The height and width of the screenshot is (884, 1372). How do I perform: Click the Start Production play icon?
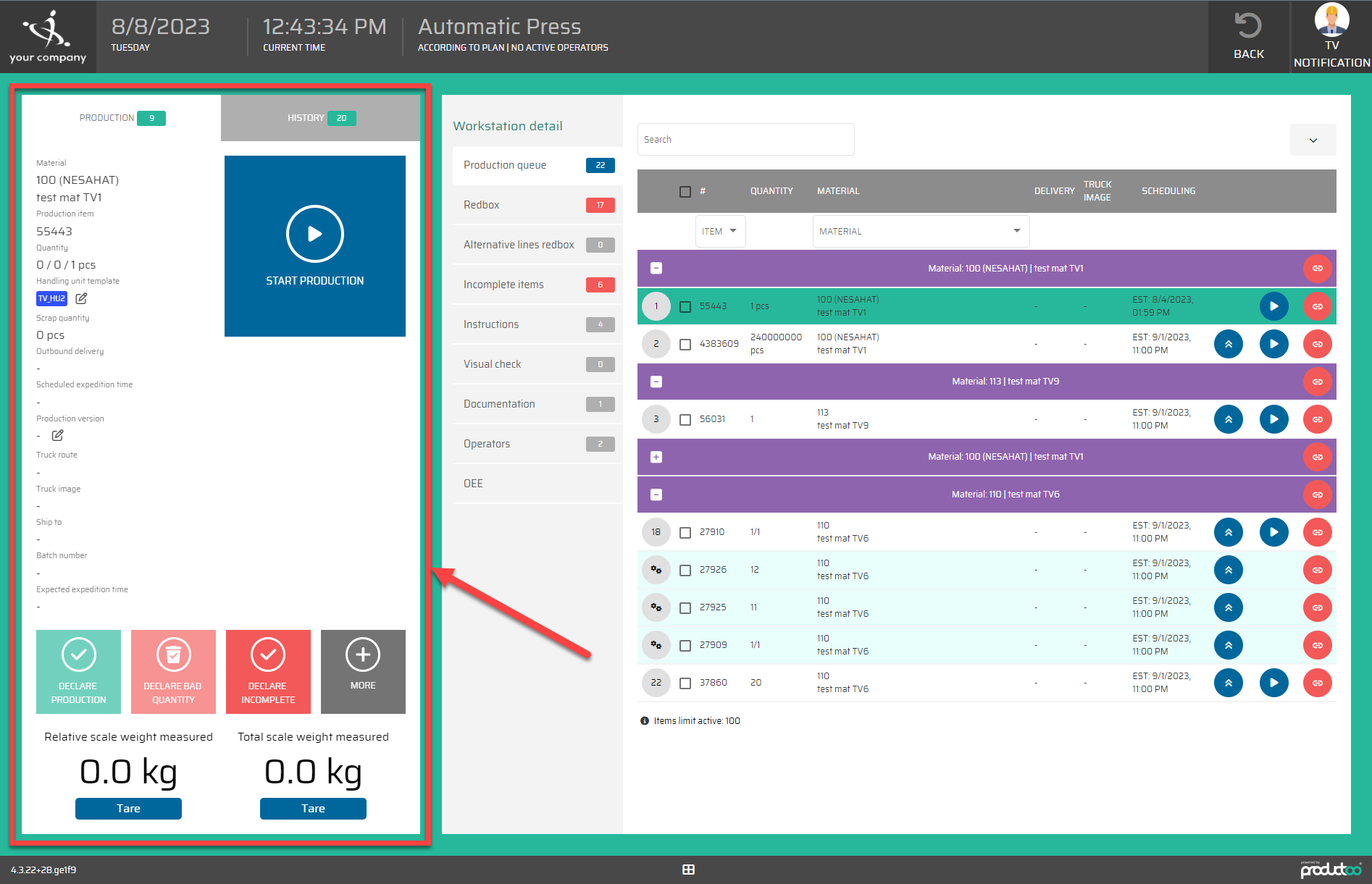(x=314, y=234)
